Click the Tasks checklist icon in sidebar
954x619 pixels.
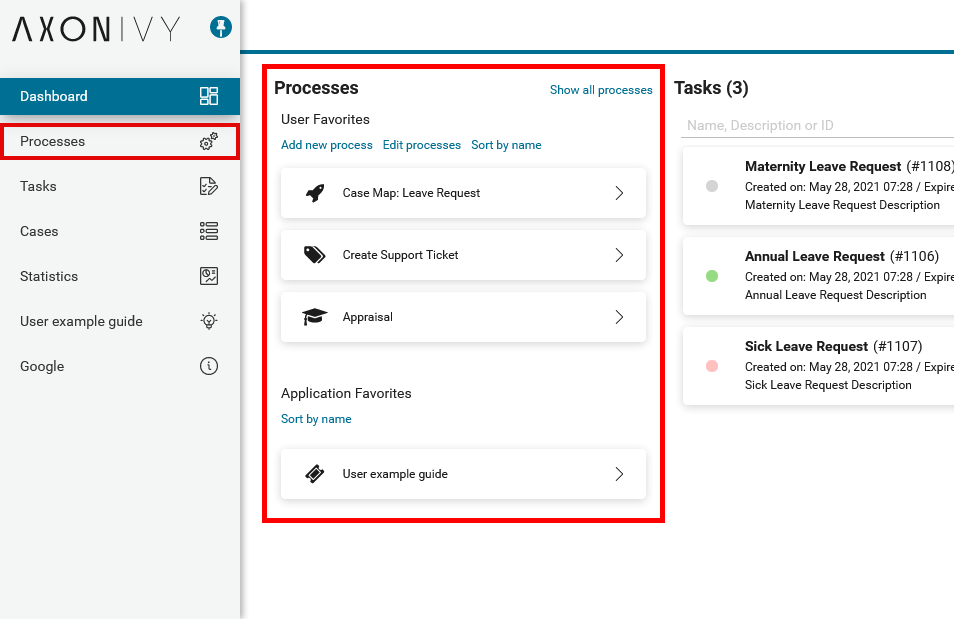(209, 186)
